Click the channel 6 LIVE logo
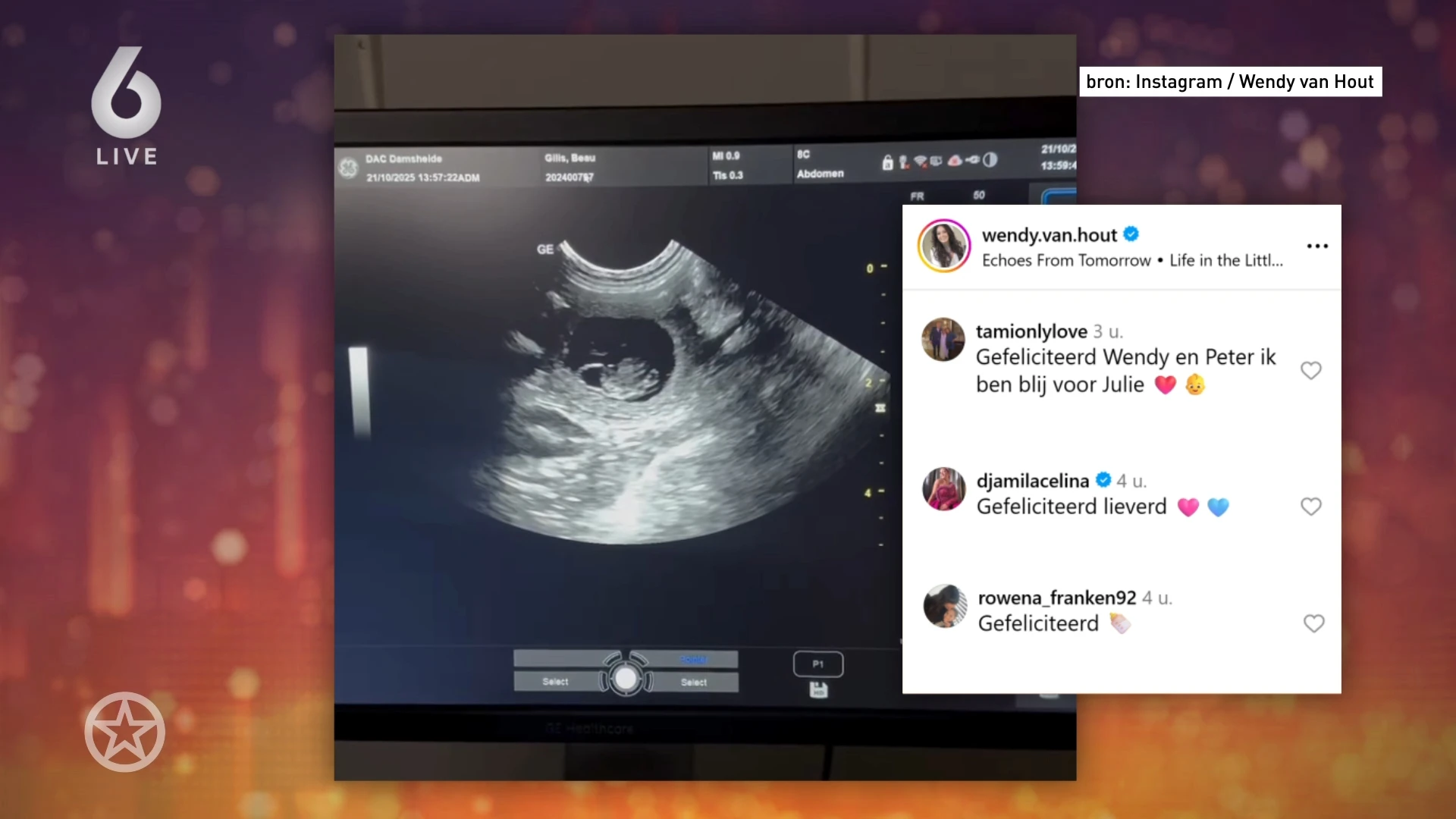 pyautogui.click(x=126, y=106)
